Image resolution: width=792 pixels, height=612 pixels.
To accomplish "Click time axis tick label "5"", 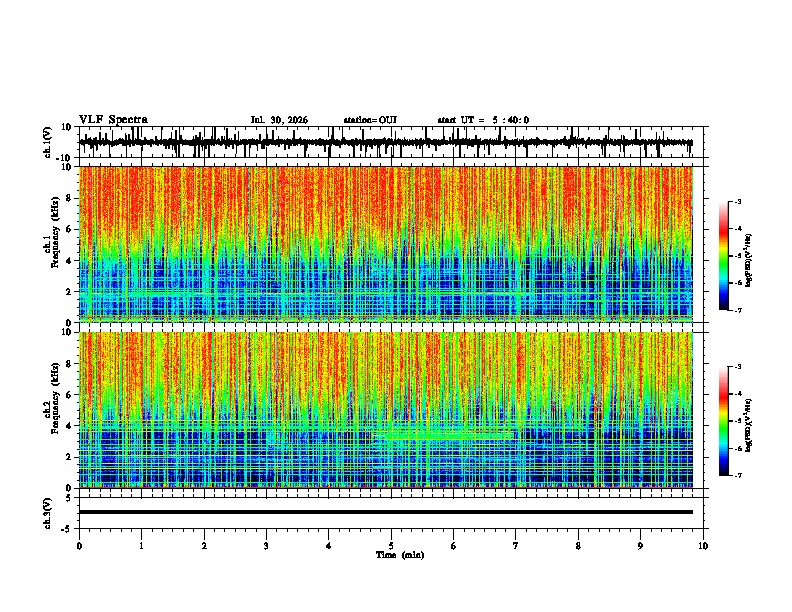I will (x=391, y=546).
